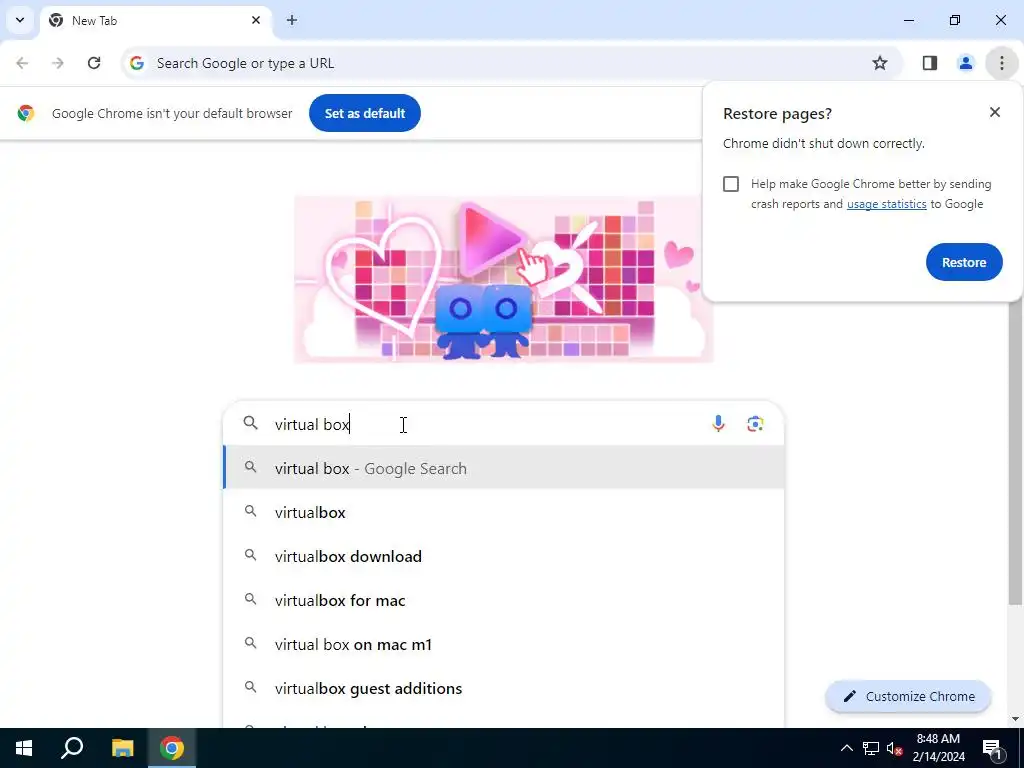Open the usage statistics link

[x=886, y=204]
